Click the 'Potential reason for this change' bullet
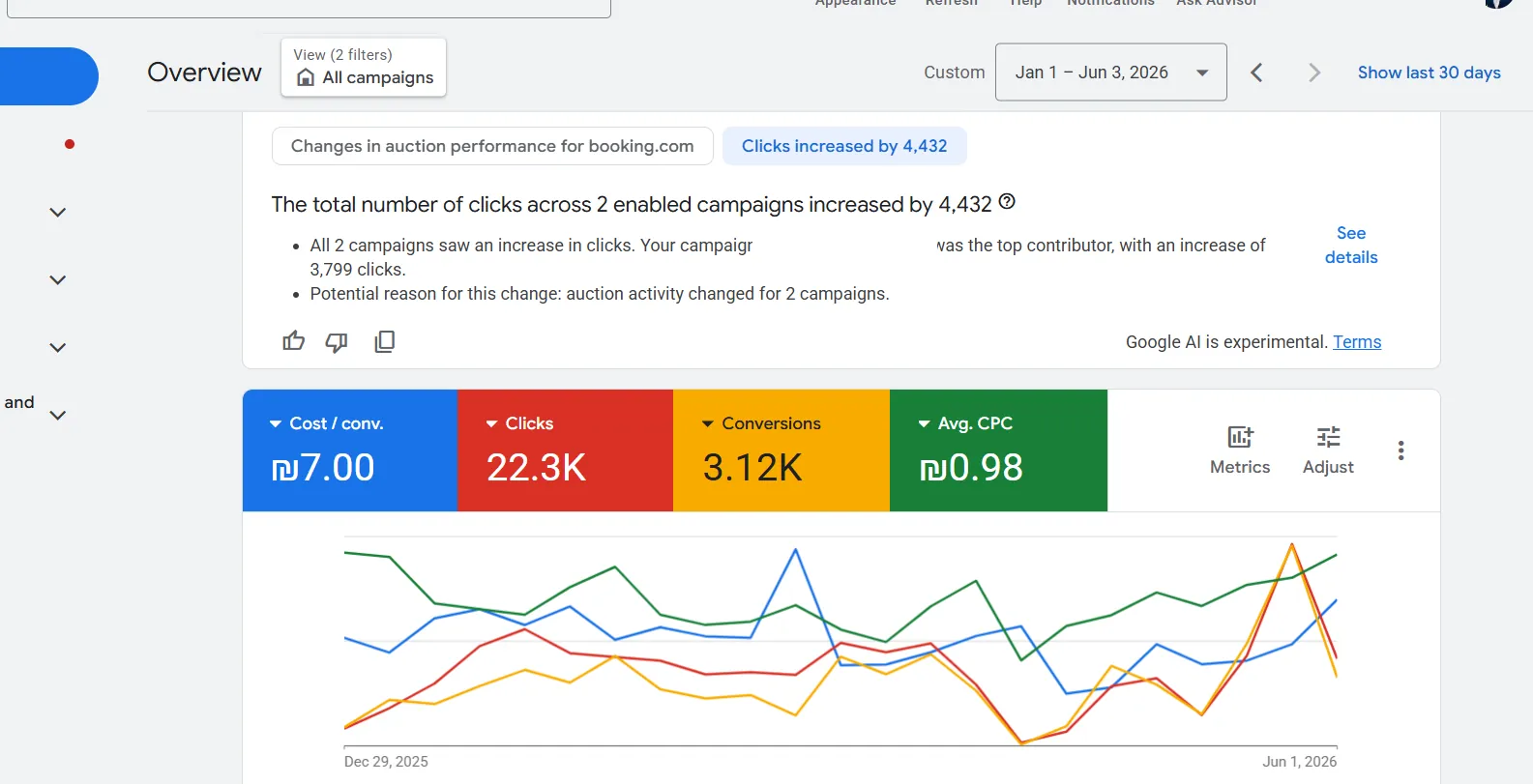The width and height of the screenshot is (1533, 784). click(x=600, y=294)
